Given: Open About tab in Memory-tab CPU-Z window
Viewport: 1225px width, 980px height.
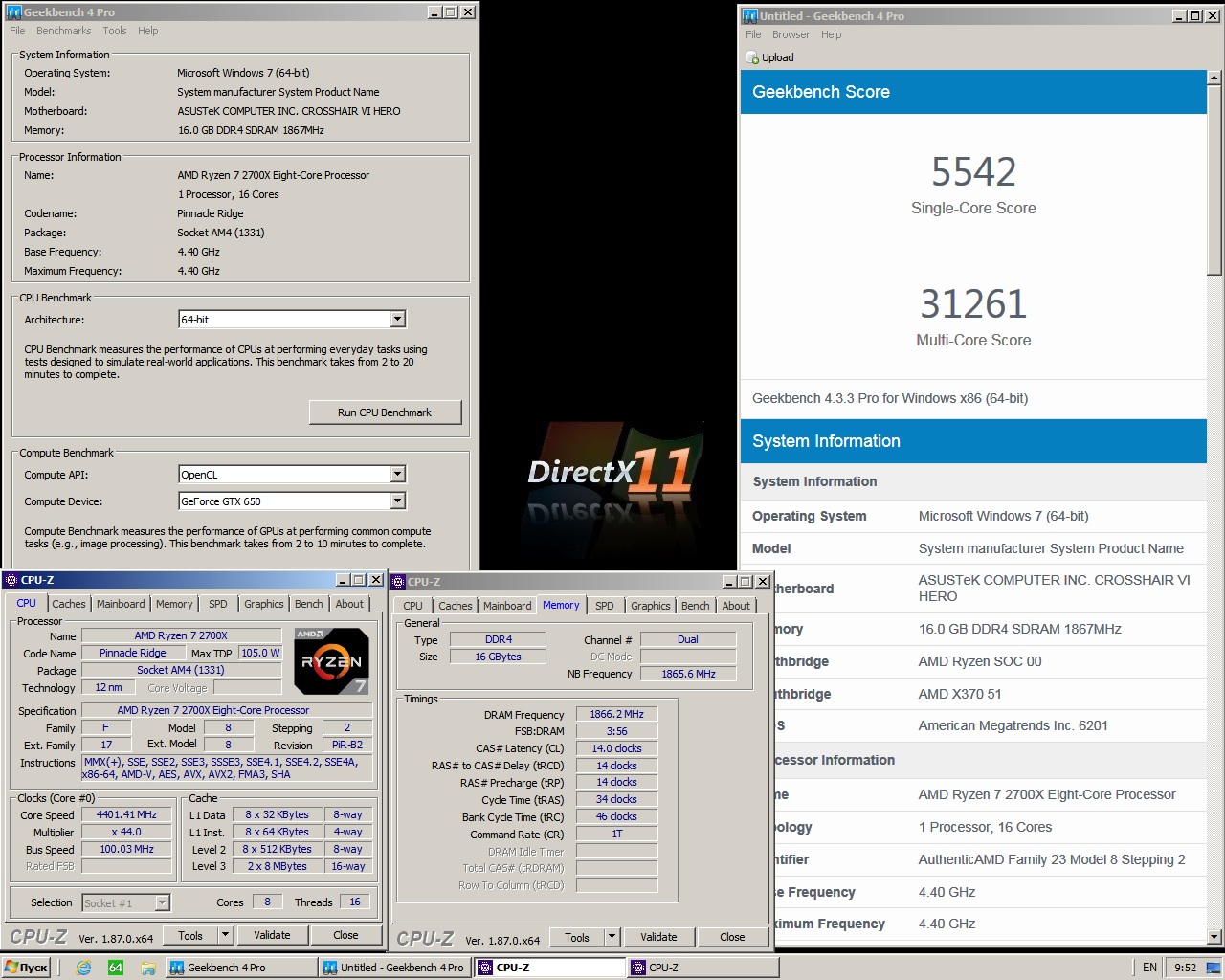Looking at the screenshot, I should [736, 606].
